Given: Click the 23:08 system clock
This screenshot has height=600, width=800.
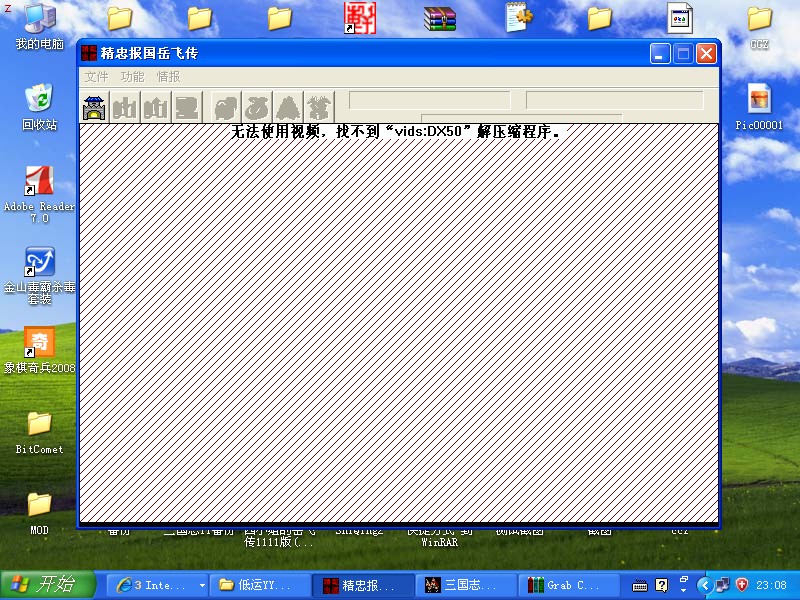Looking at the screenshot, I should (x=771, y=585).
